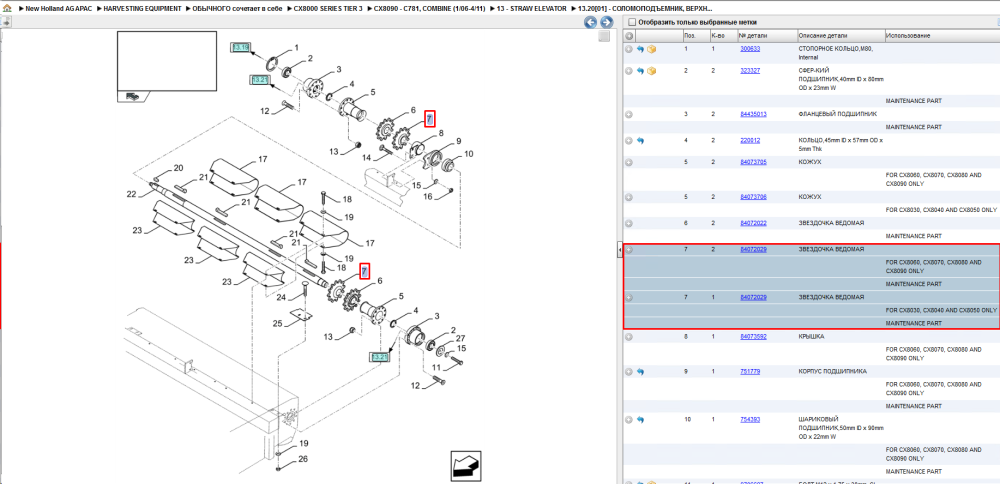This screenshot has width=1000, height=484.
Task: Open part number link 84073706
Action: (x=753, y=196)
